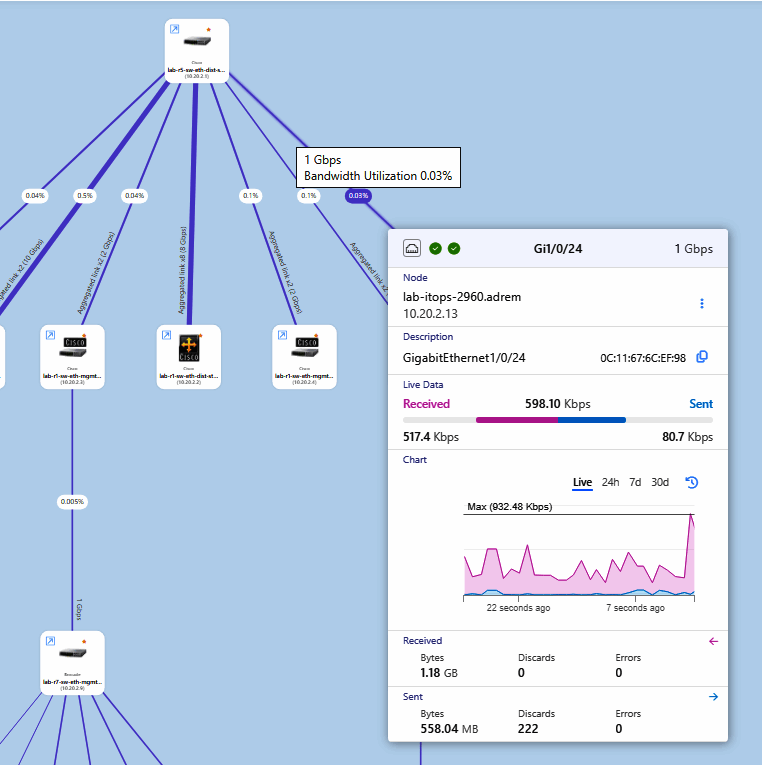The width and height of the screenshot is (762, 765).
Task: Select the Cisco lab-r1-sw-eth-dist-st node thumbnail
Action: (189, 357)
